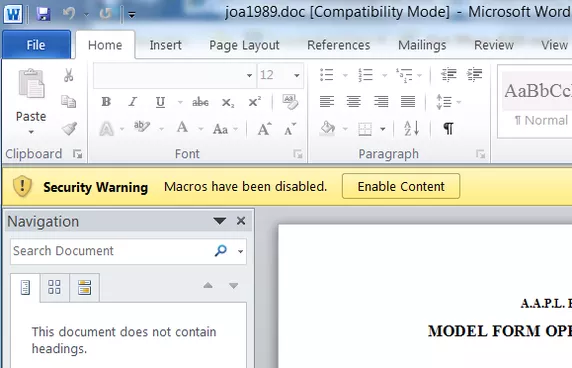Image resolution: width=572 pixels, height=368 pixels.
Task: Expand the Paste options arrow
Action: click(31, 132)
